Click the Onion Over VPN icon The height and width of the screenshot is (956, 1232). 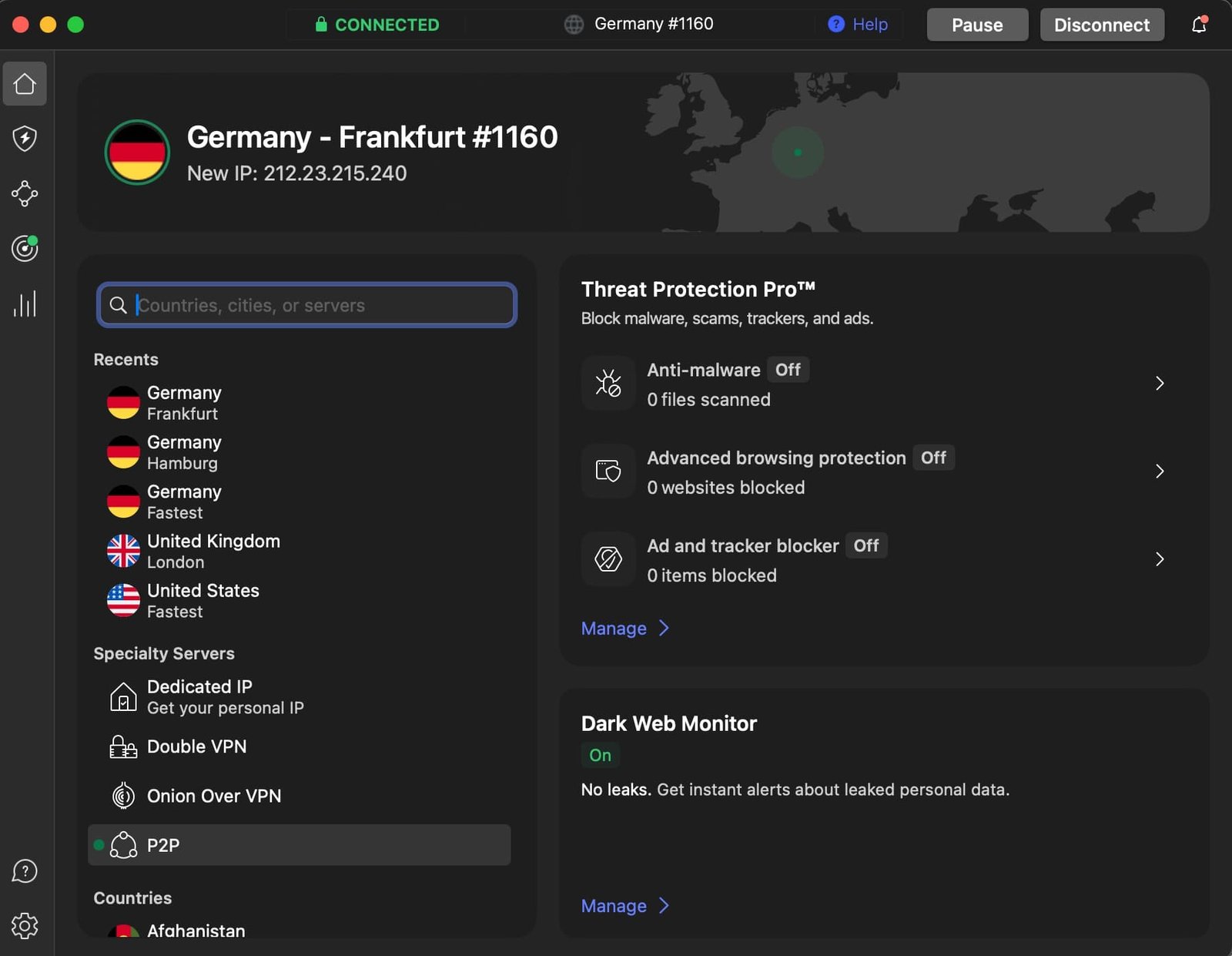123,796
